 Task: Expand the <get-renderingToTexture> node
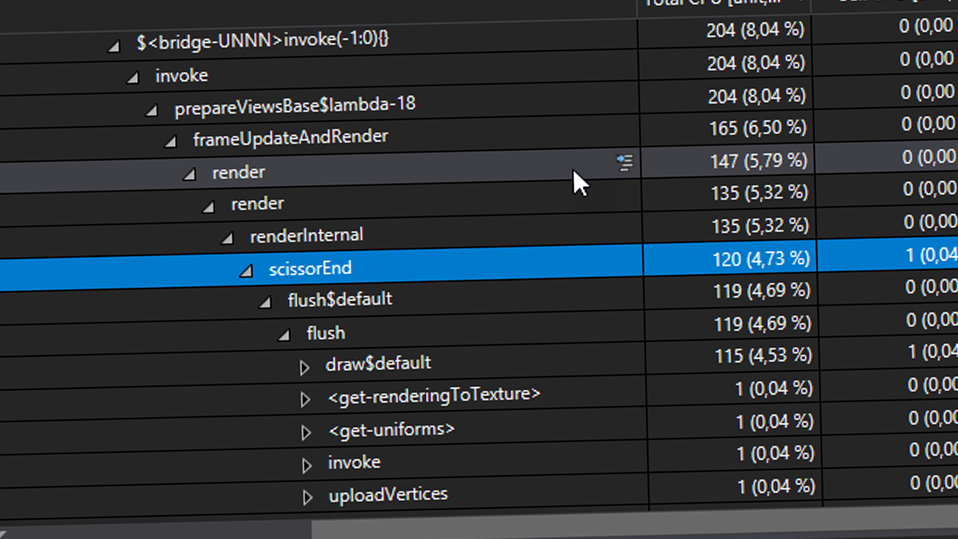(x=305, y=400)
